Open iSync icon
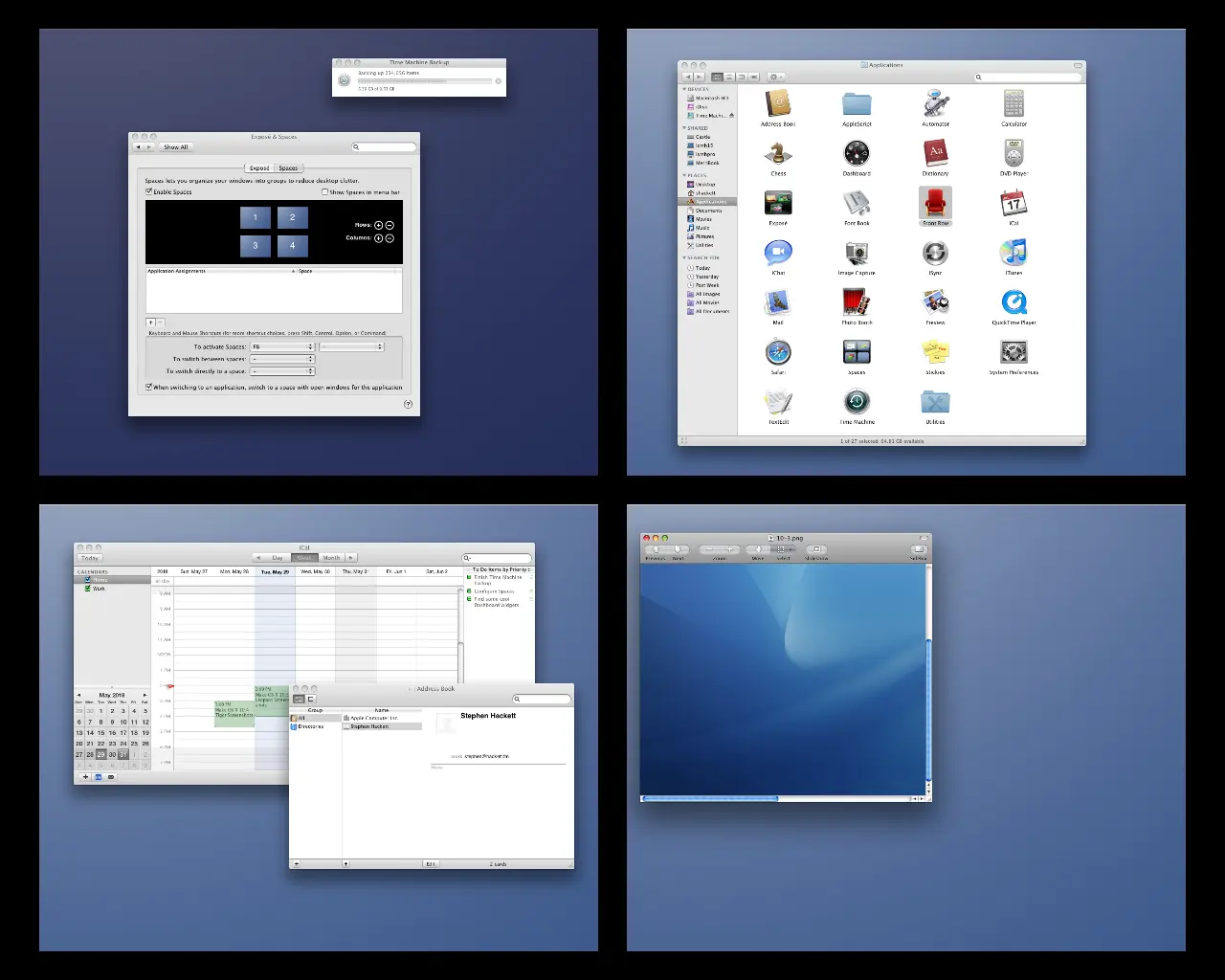Image resolution: width=1225 pixels, height=980 pixels. click(935, 253)
